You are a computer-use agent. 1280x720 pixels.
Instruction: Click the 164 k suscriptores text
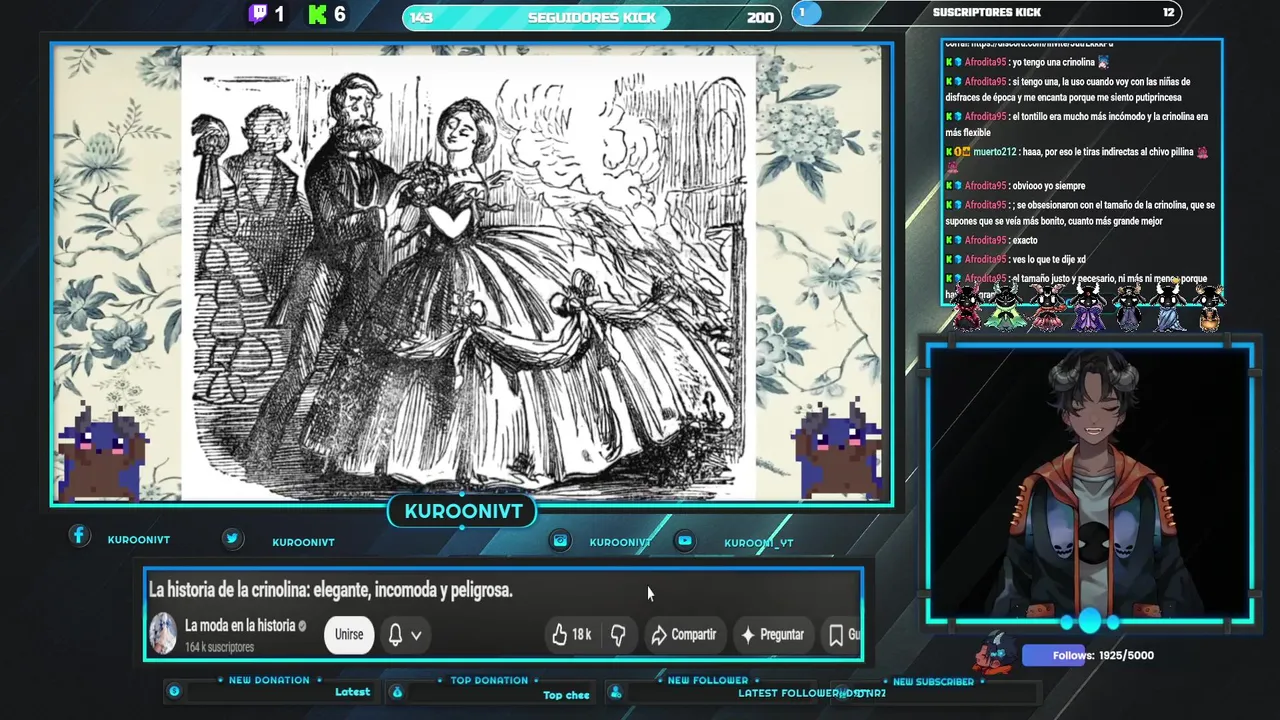219,647
